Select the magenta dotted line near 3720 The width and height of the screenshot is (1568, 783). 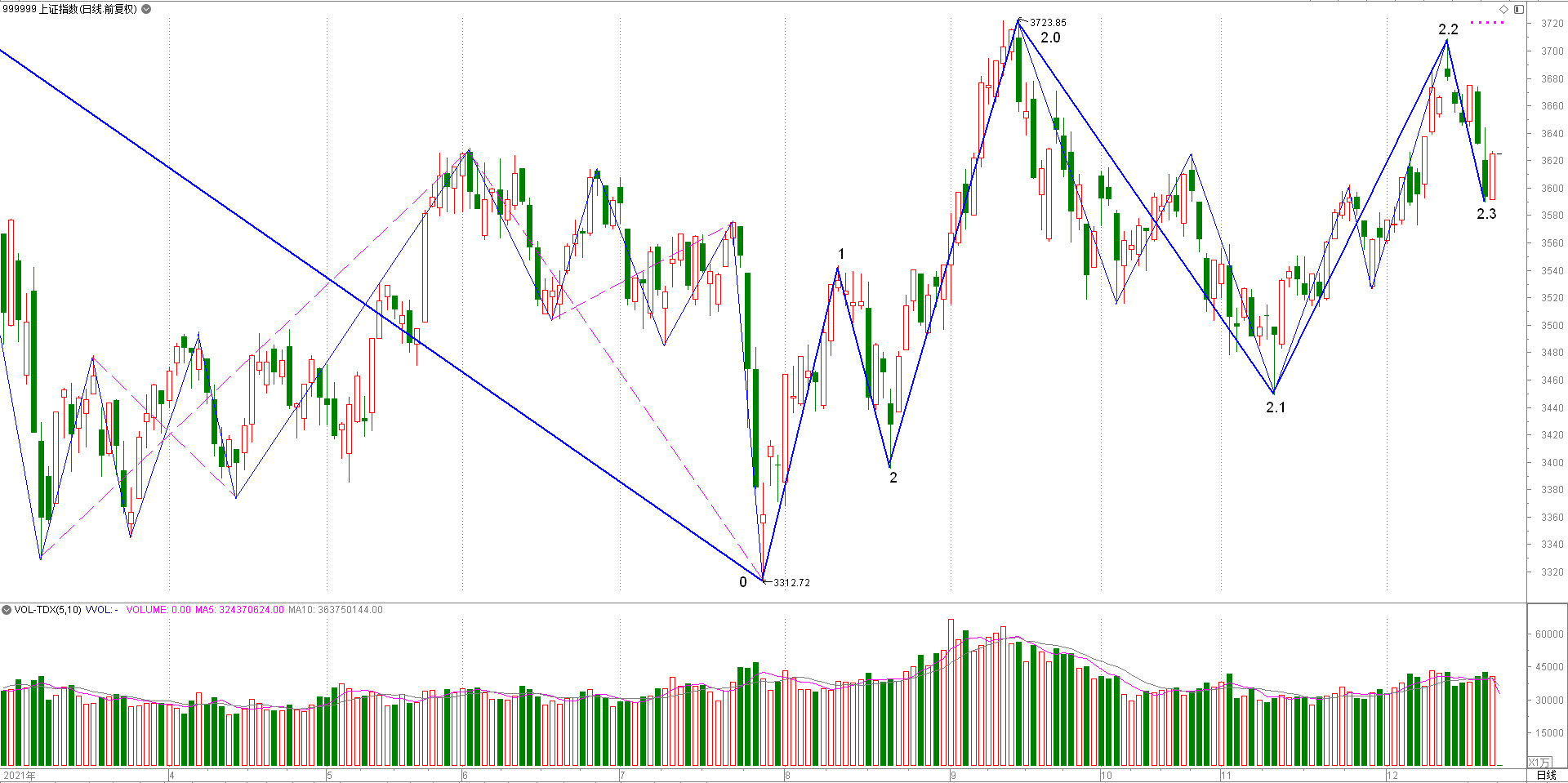(1487, 23)
